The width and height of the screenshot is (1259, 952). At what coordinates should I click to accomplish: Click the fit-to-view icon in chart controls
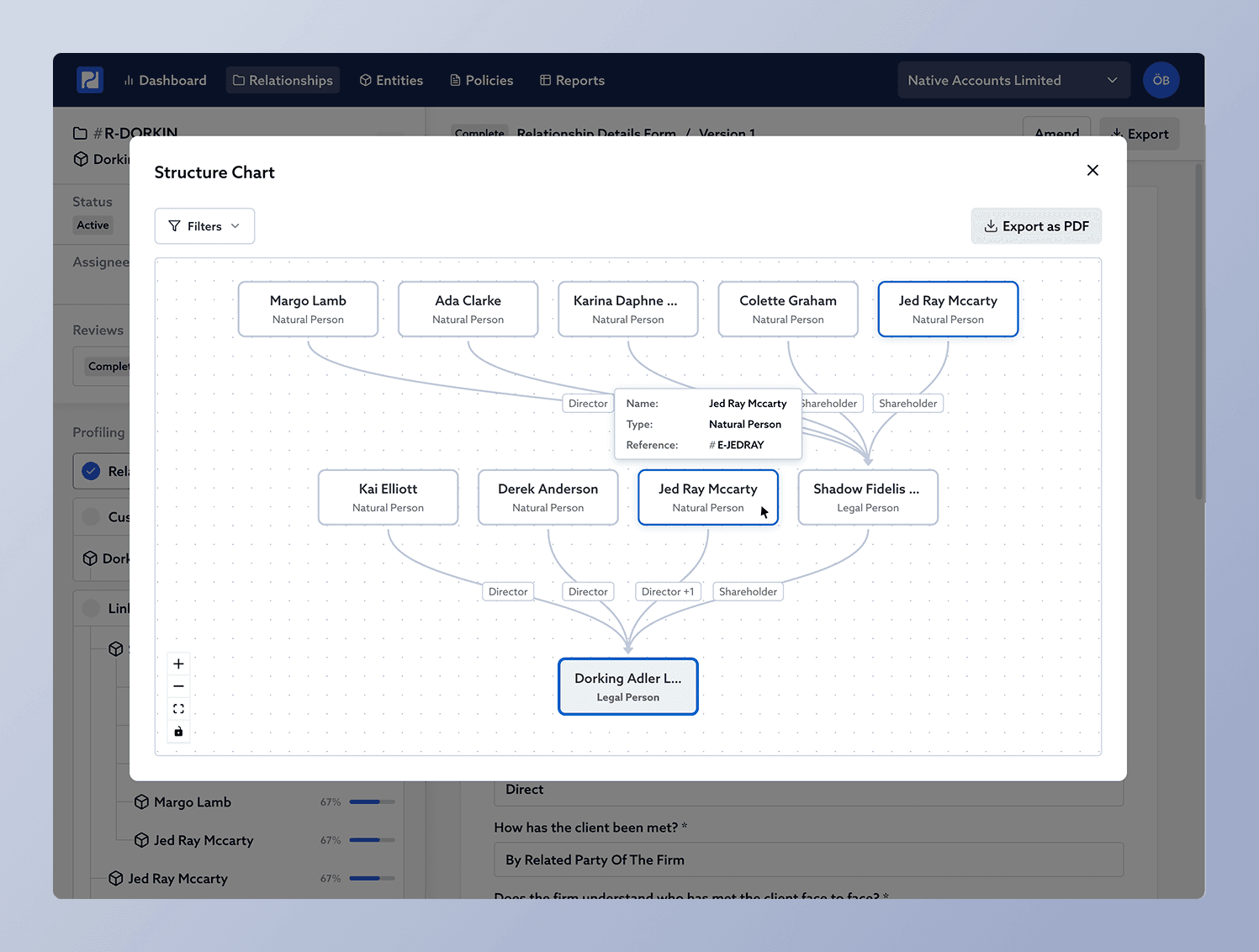[177, 708]
